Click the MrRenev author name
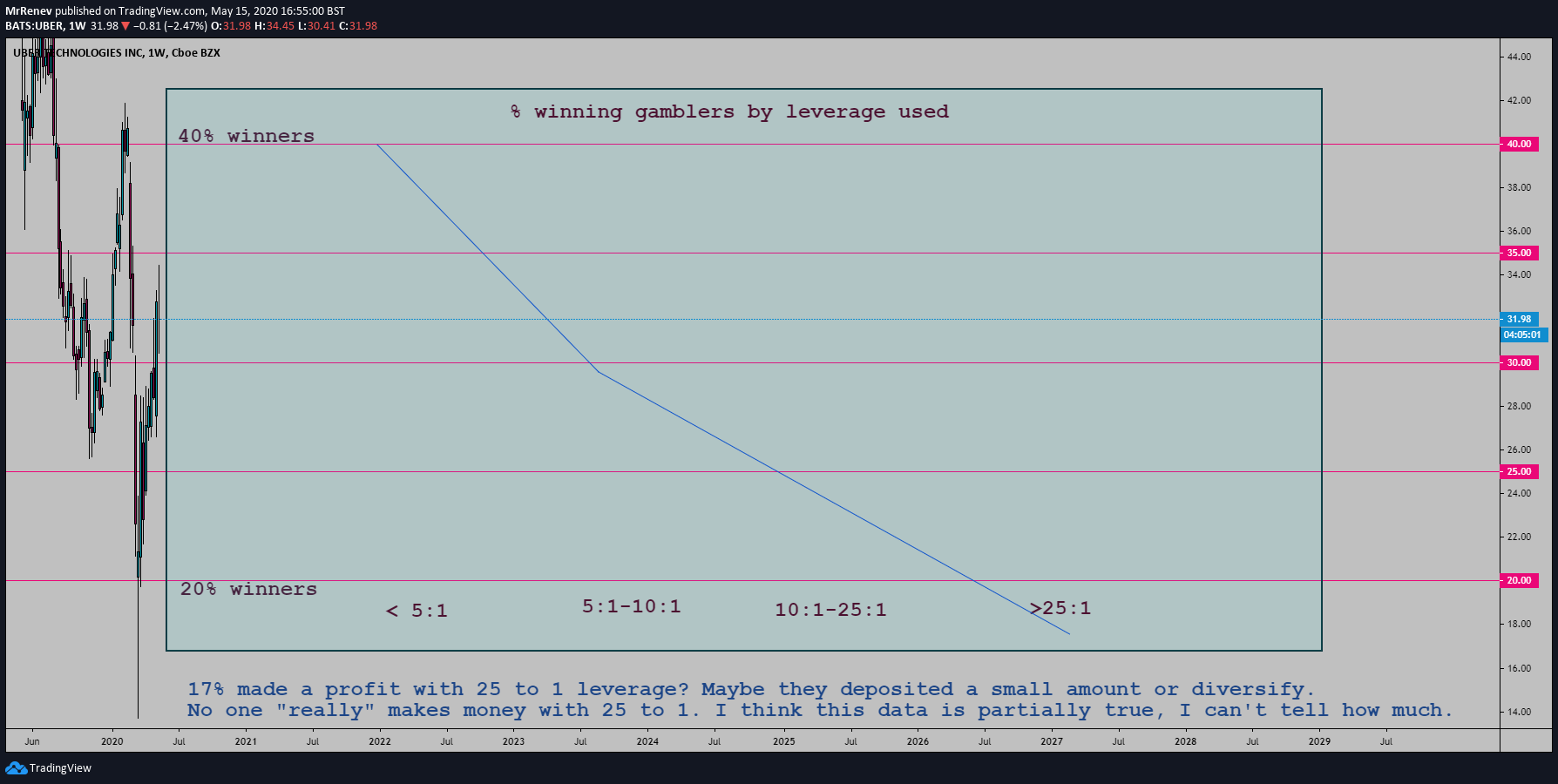 tap(29, 11)
